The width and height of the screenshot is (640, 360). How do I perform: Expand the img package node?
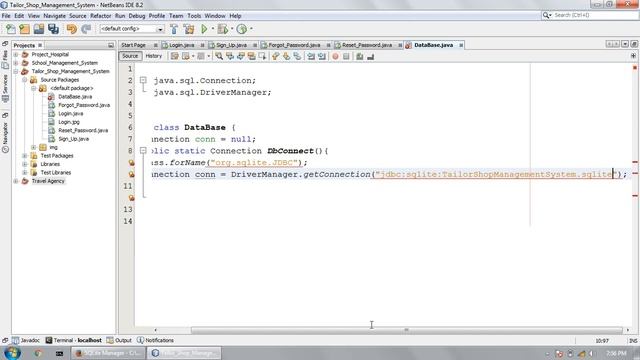click(34, 147)
